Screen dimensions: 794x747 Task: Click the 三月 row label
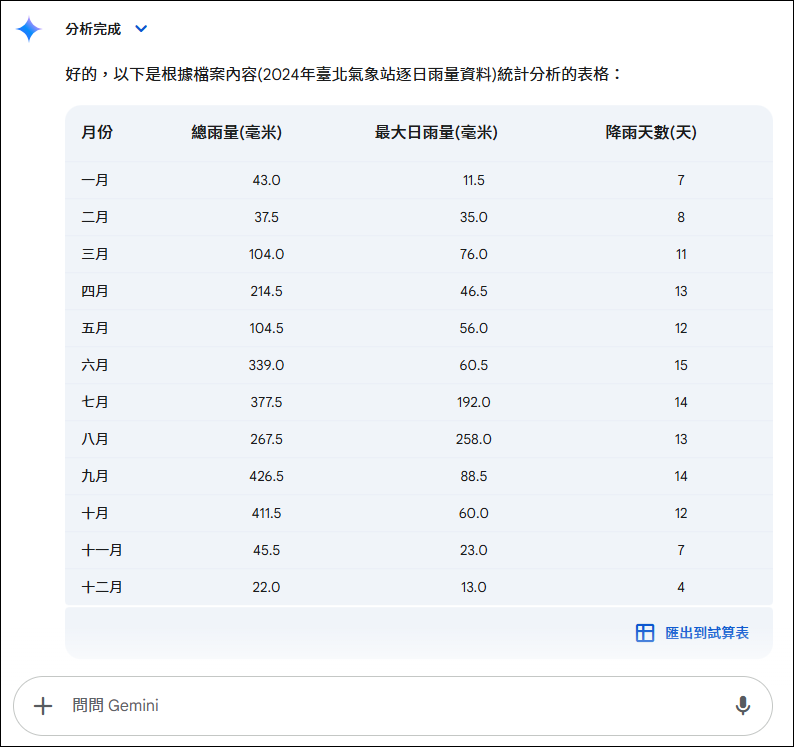(x=95, y=254)
